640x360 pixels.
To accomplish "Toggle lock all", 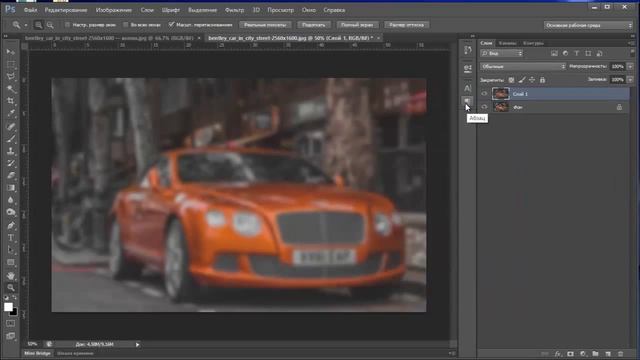I will point(542,80).
